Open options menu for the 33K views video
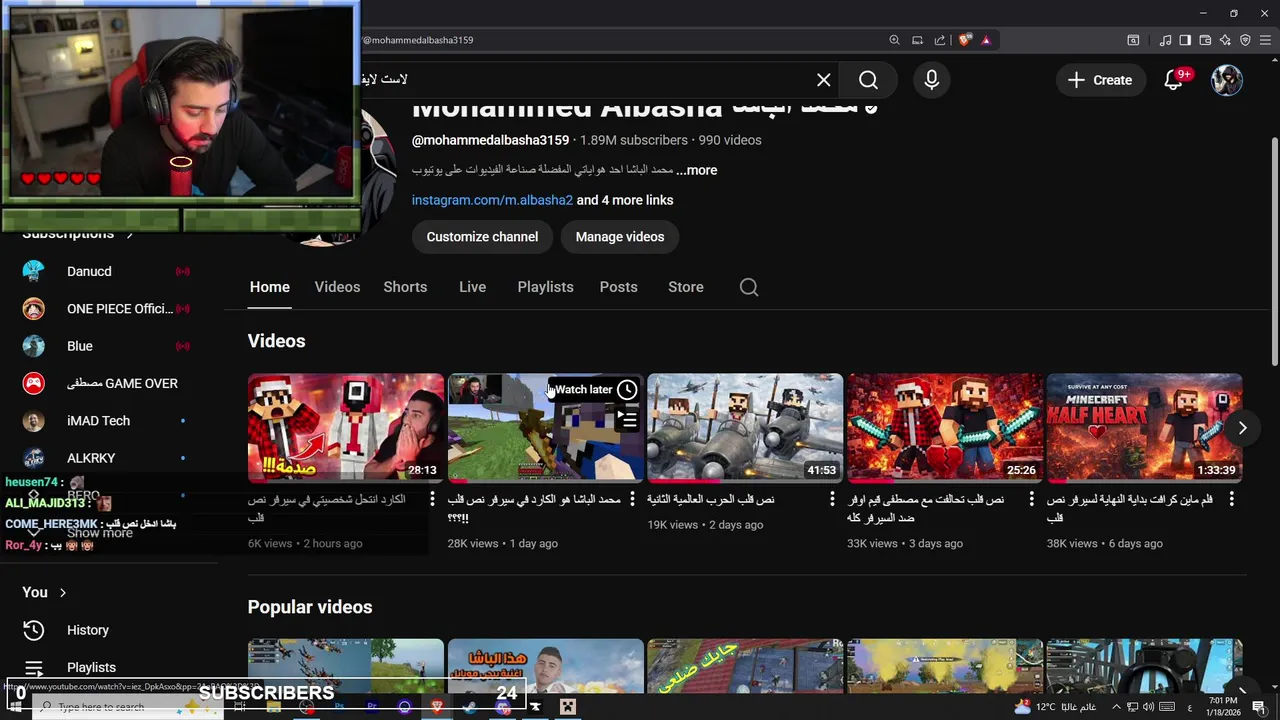 click(x=1032, y=499)
